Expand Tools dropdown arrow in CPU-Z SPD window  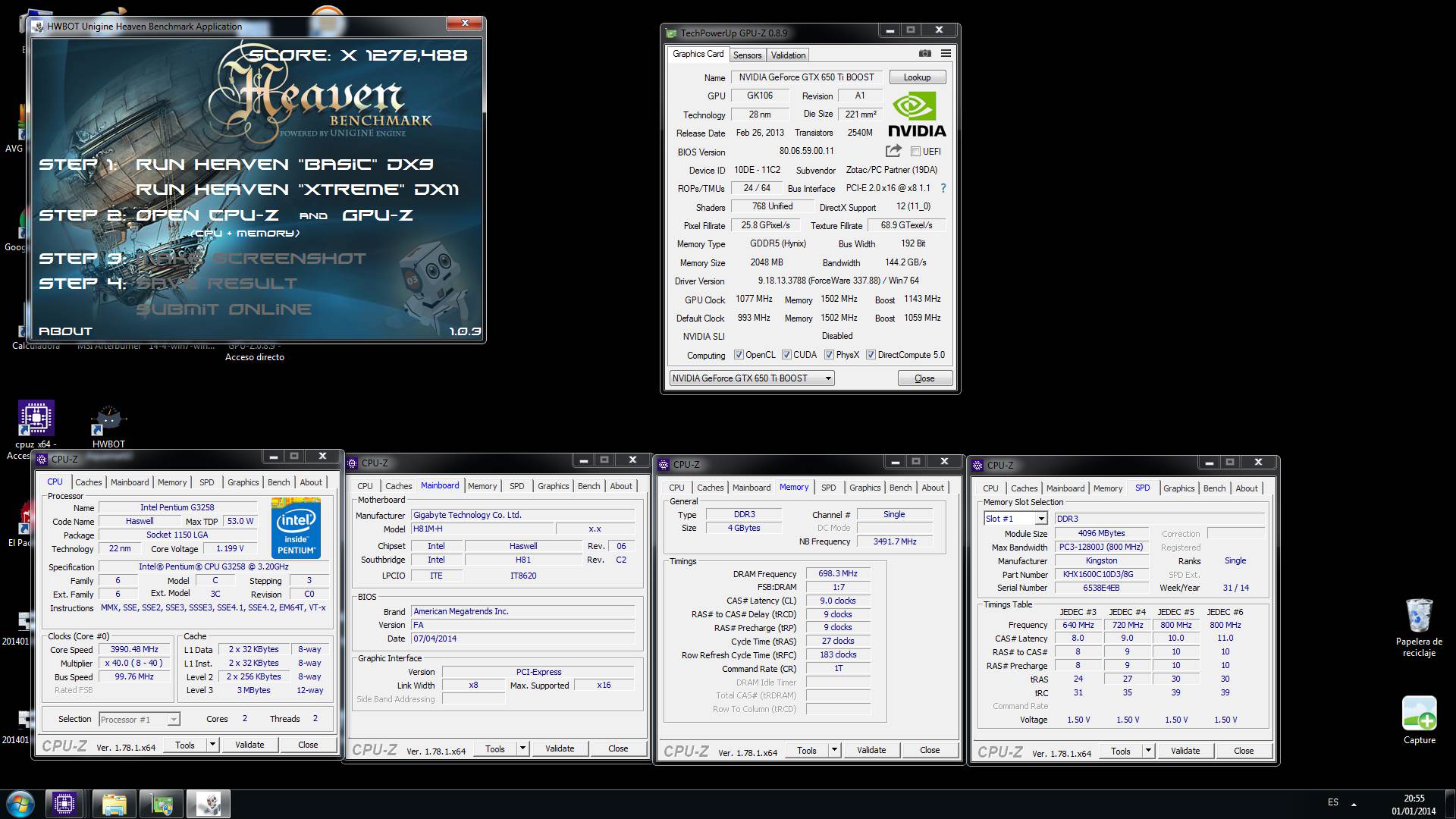[1148, 751]
